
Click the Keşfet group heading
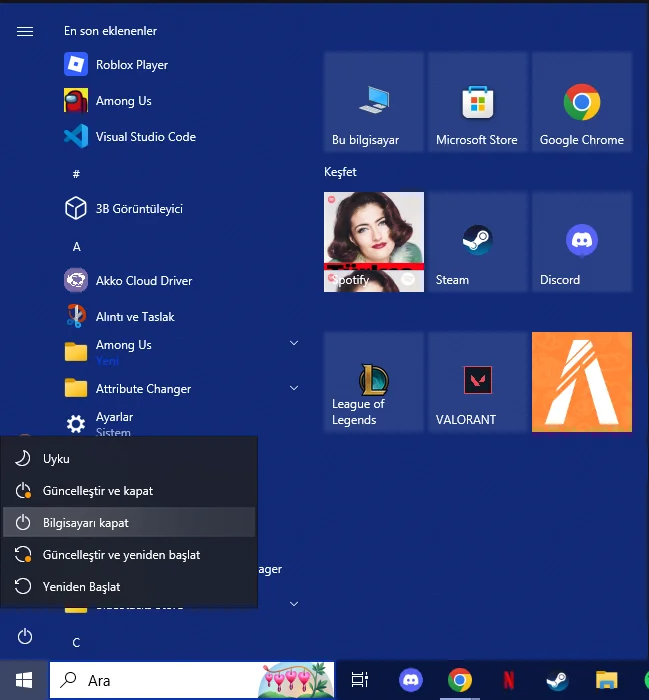coord(340,172)
